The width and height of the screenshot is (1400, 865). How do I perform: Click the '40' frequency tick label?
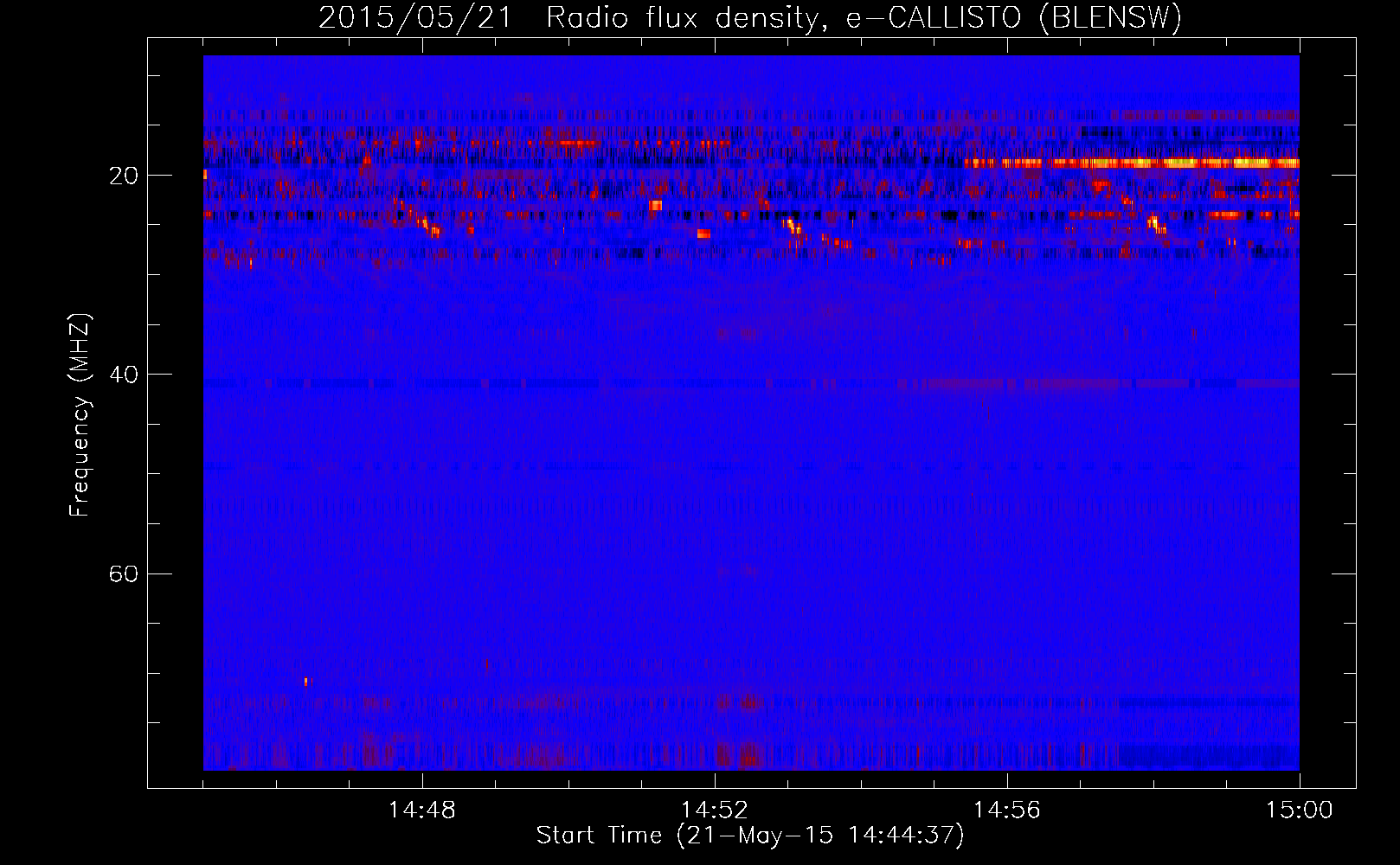124,375
